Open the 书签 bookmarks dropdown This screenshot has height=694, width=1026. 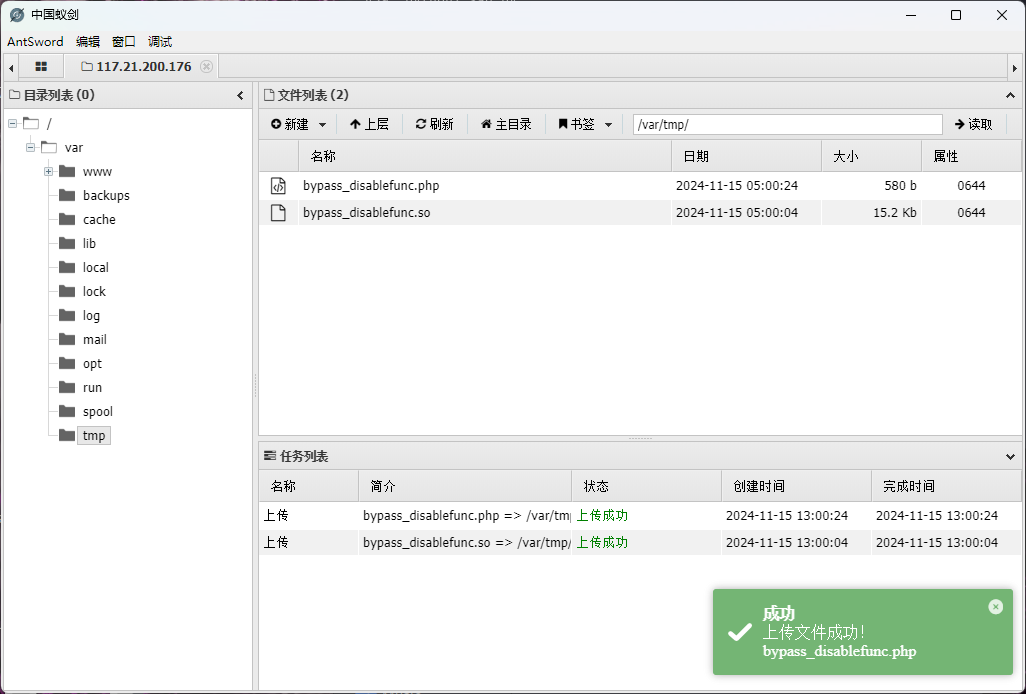[x=585, y=124]
